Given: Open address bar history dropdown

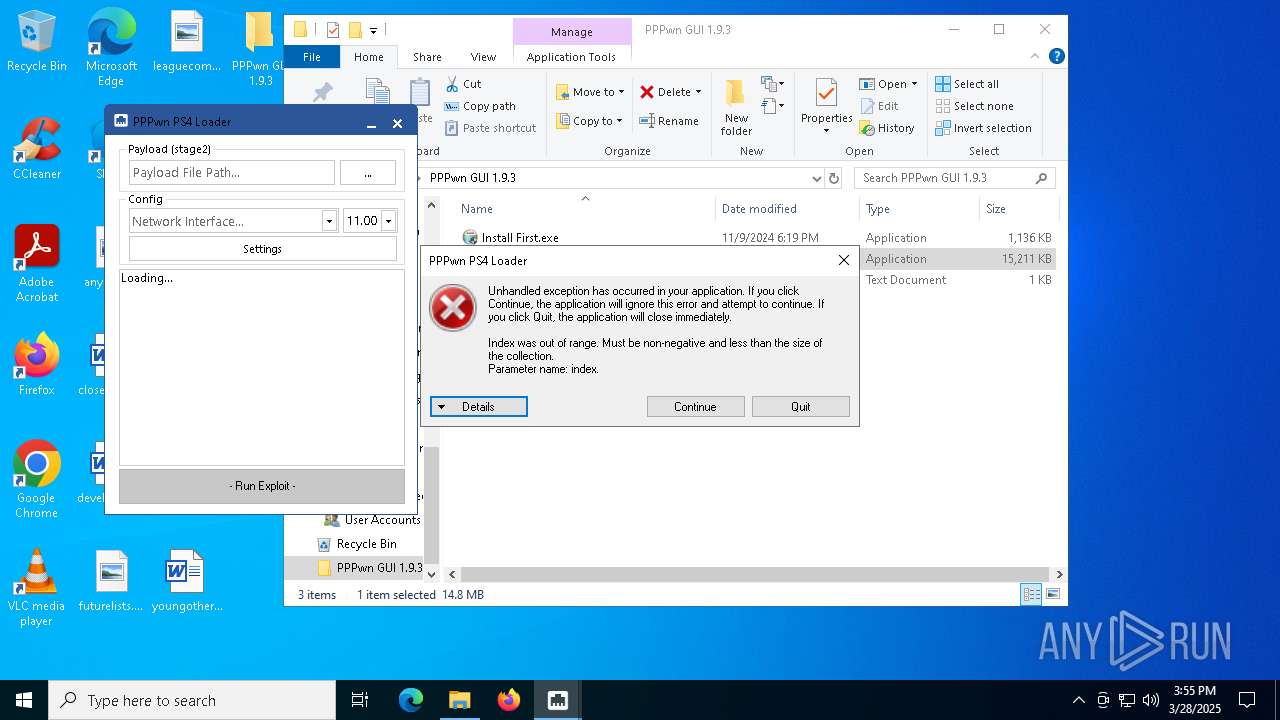Looking at the screenshot, I should click(817, 178).
